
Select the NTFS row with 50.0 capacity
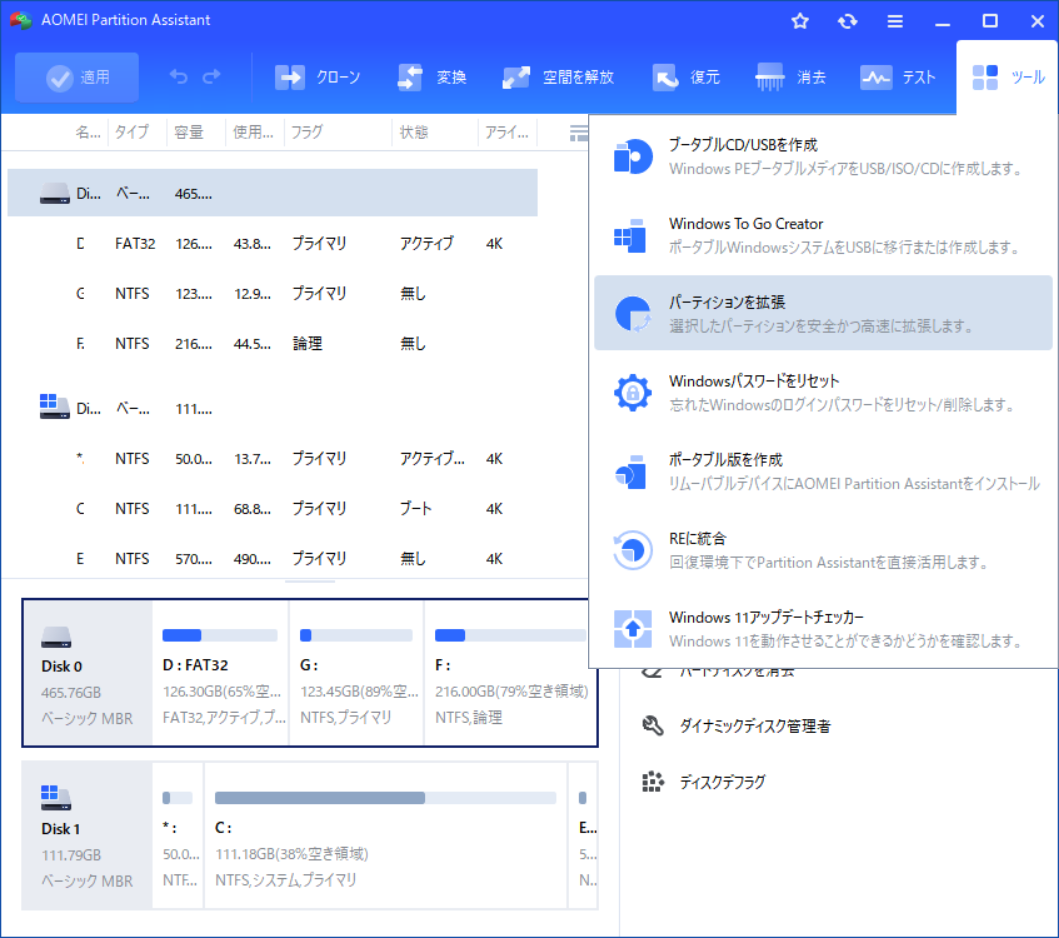pyautogui.click(x=272, y=459)
